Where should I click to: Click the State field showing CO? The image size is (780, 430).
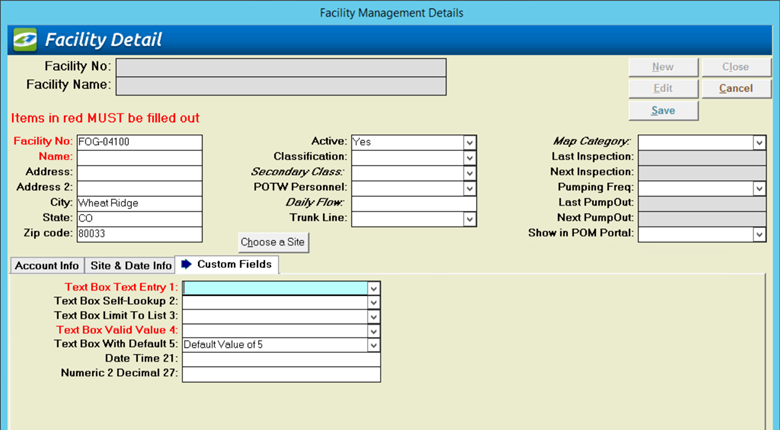point(139,218)
